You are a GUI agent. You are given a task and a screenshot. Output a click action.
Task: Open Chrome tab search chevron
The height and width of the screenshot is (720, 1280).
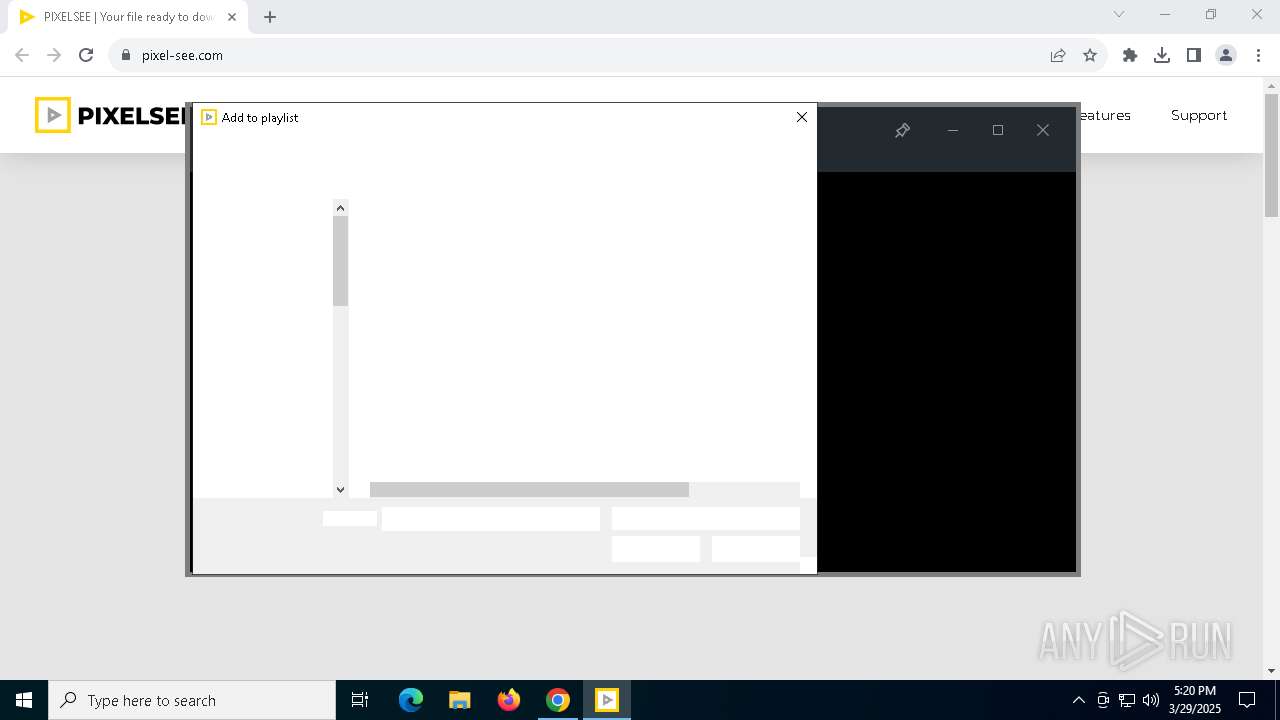coord(1119,14)
